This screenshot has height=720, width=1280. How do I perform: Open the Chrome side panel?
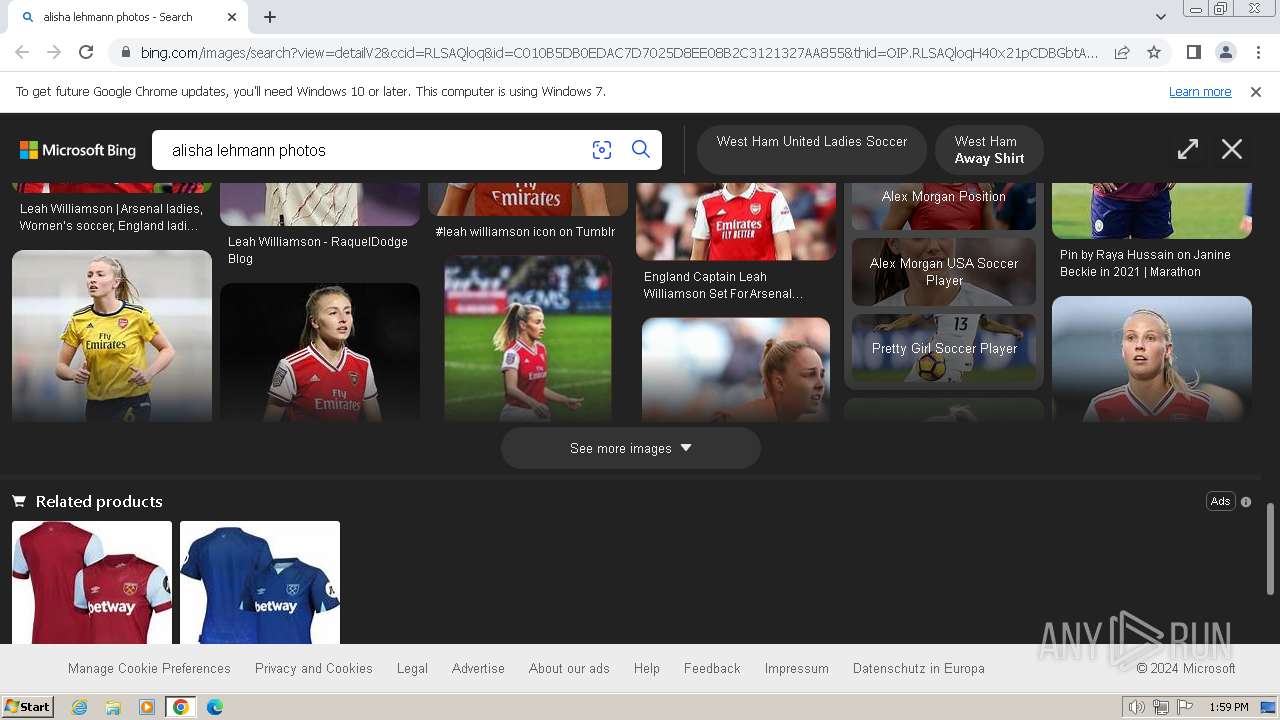[1193, 53]
